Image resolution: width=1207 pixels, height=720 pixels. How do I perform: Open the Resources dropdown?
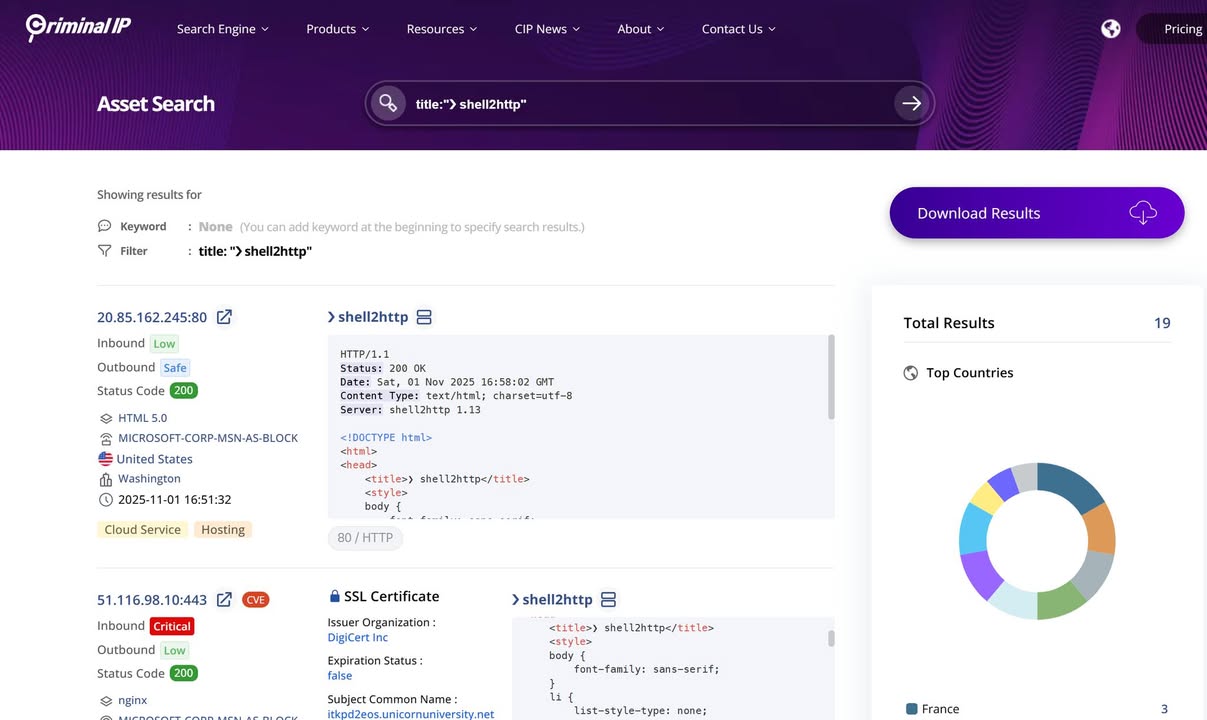coord(441,28)
